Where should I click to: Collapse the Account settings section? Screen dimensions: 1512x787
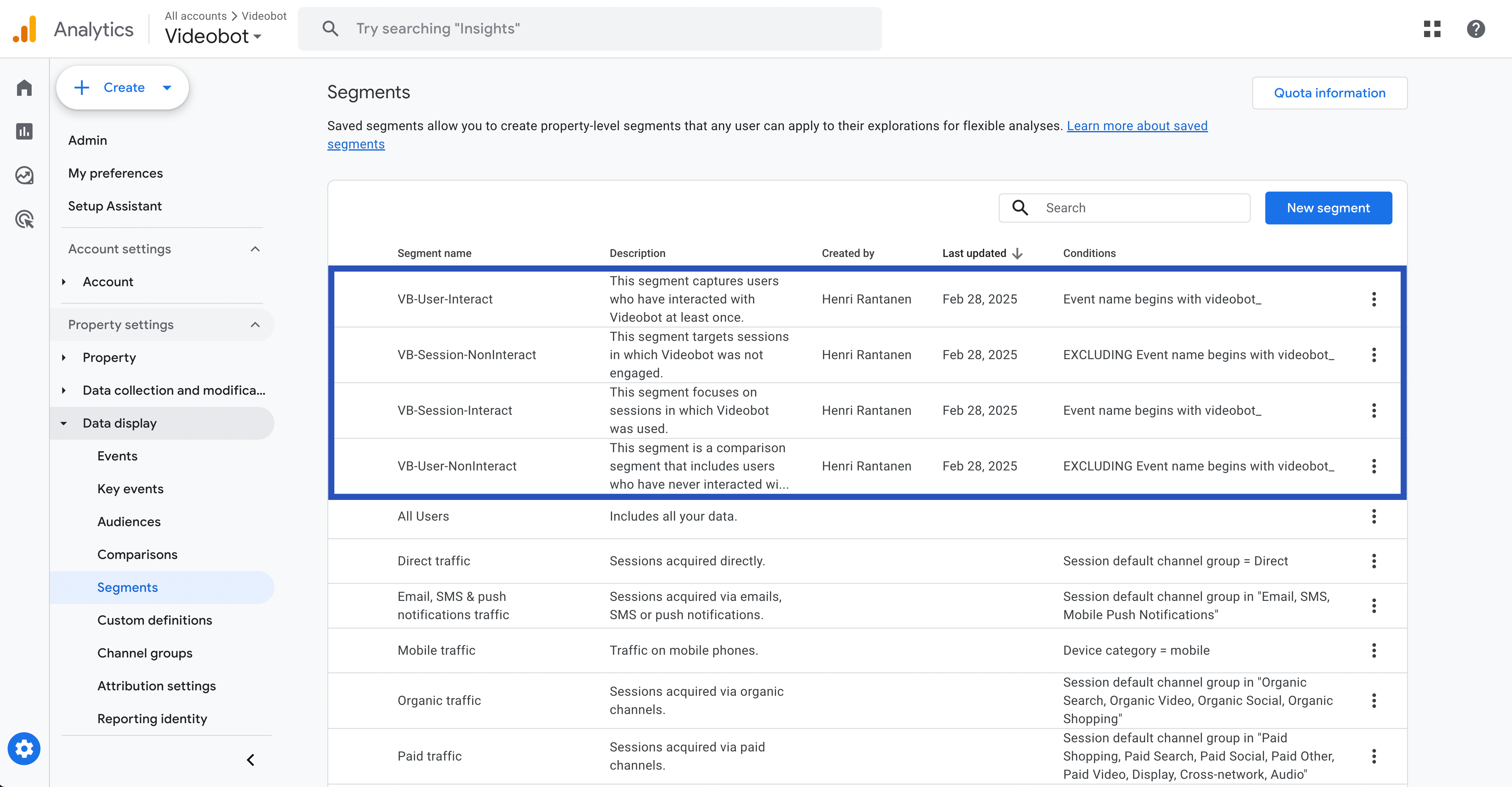click(255, 249)
